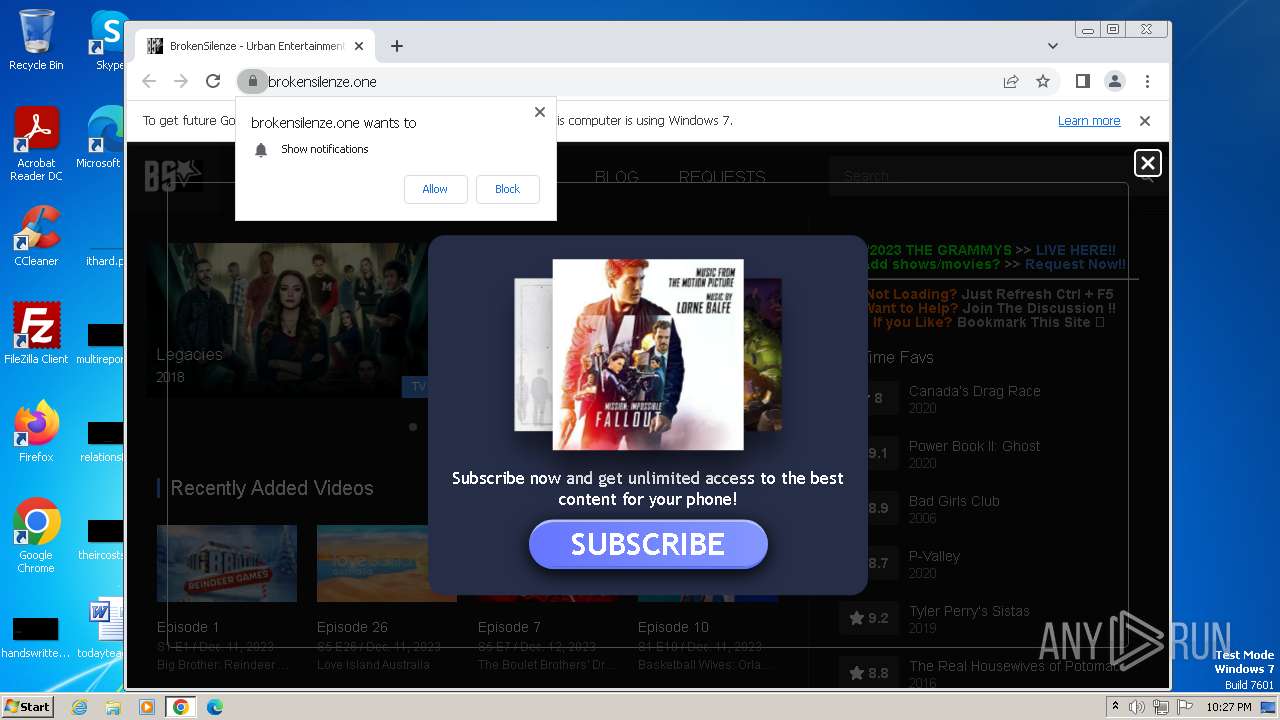Open the Action Center flag icon
1280x720 pixels.
1185,707
